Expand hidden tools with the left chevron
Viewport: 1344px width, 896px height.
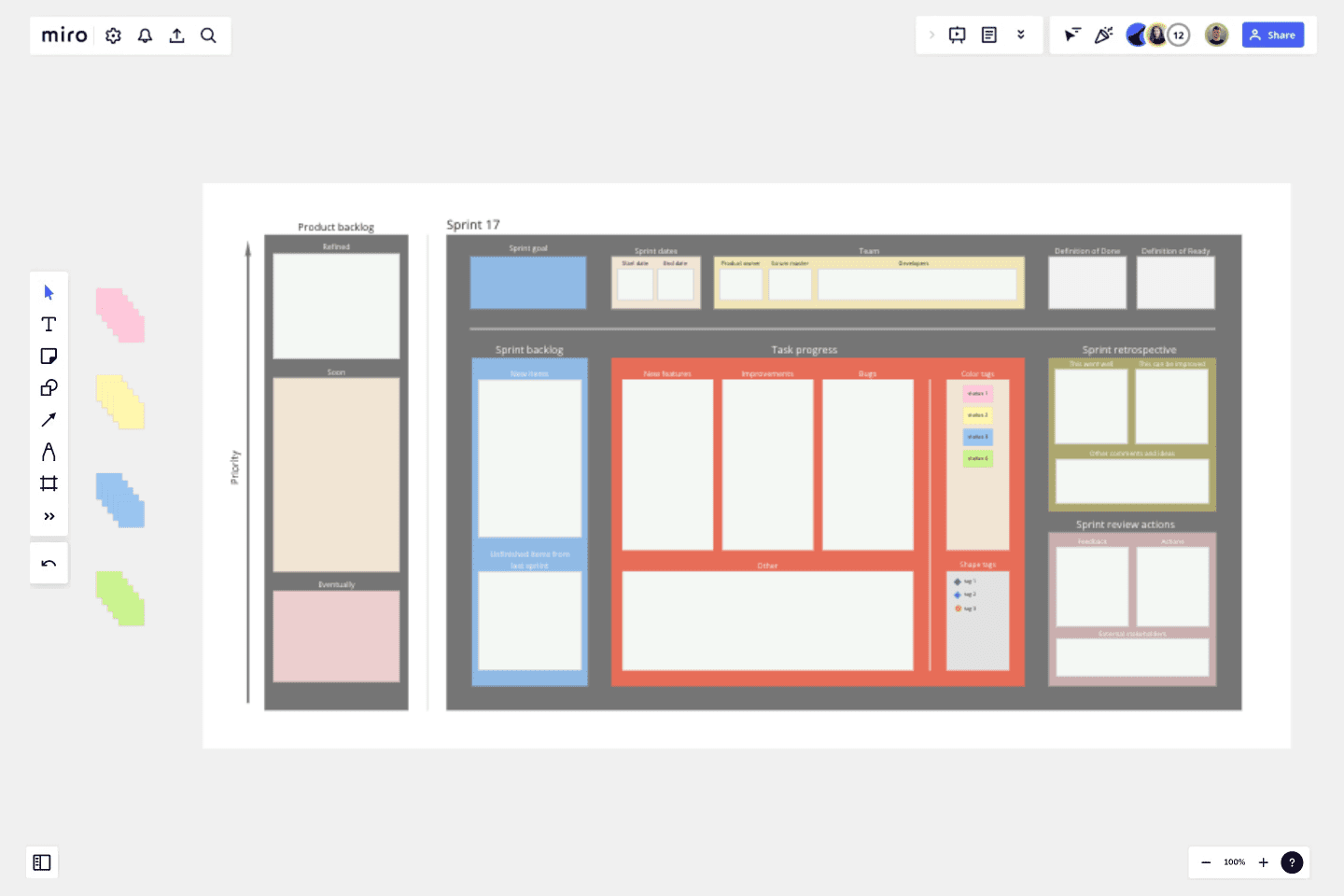pos(931,35)
